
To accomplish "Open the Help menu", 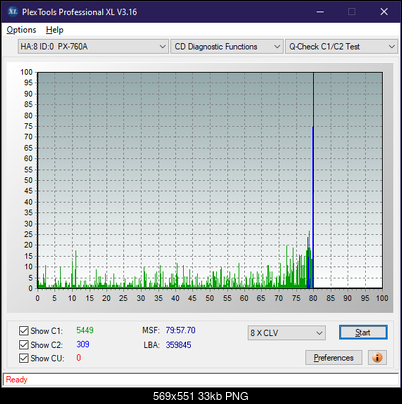I will click(55, 30).
